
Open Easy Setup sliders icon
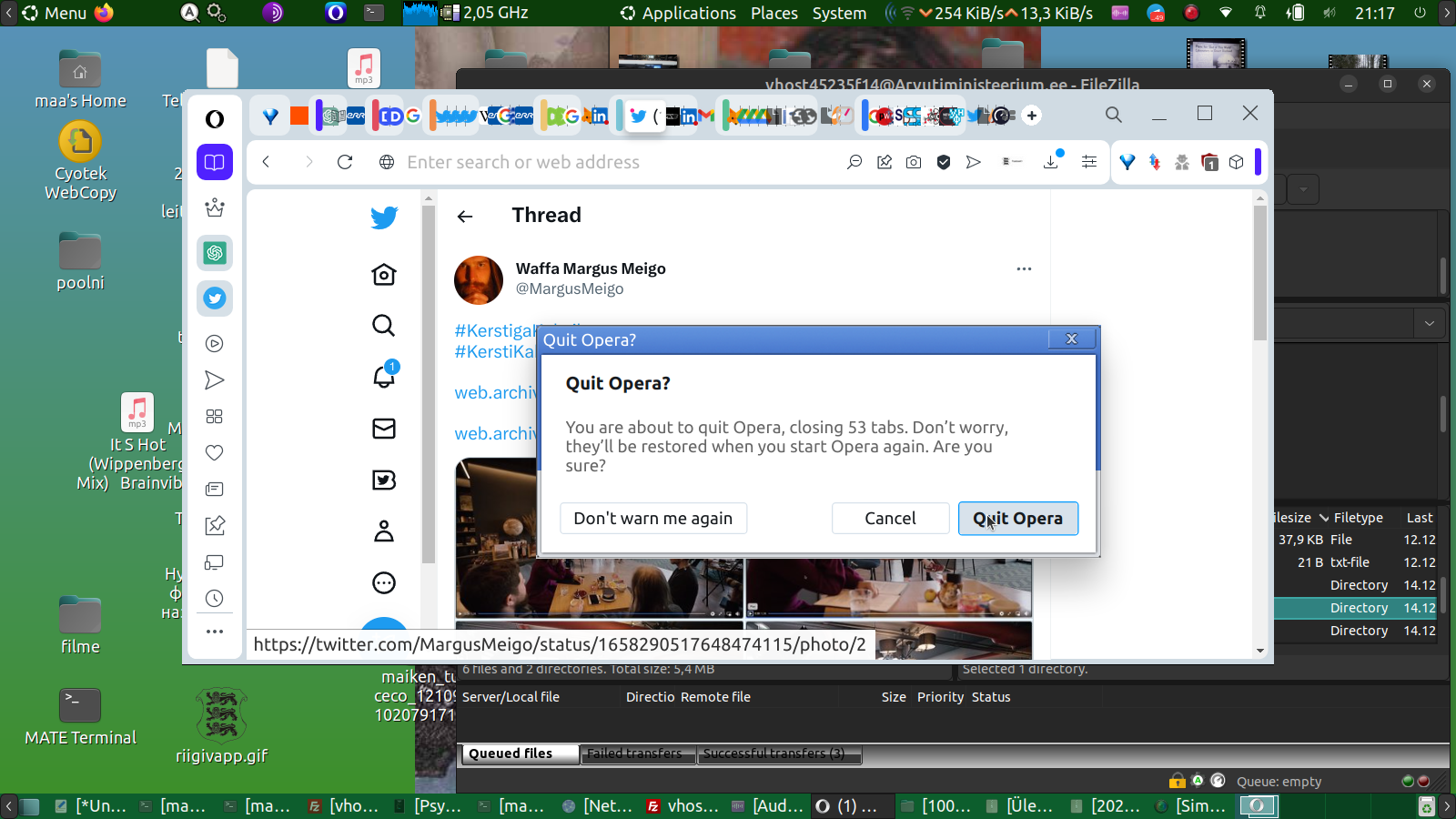pyautogui.click(x=1088, y=162)
